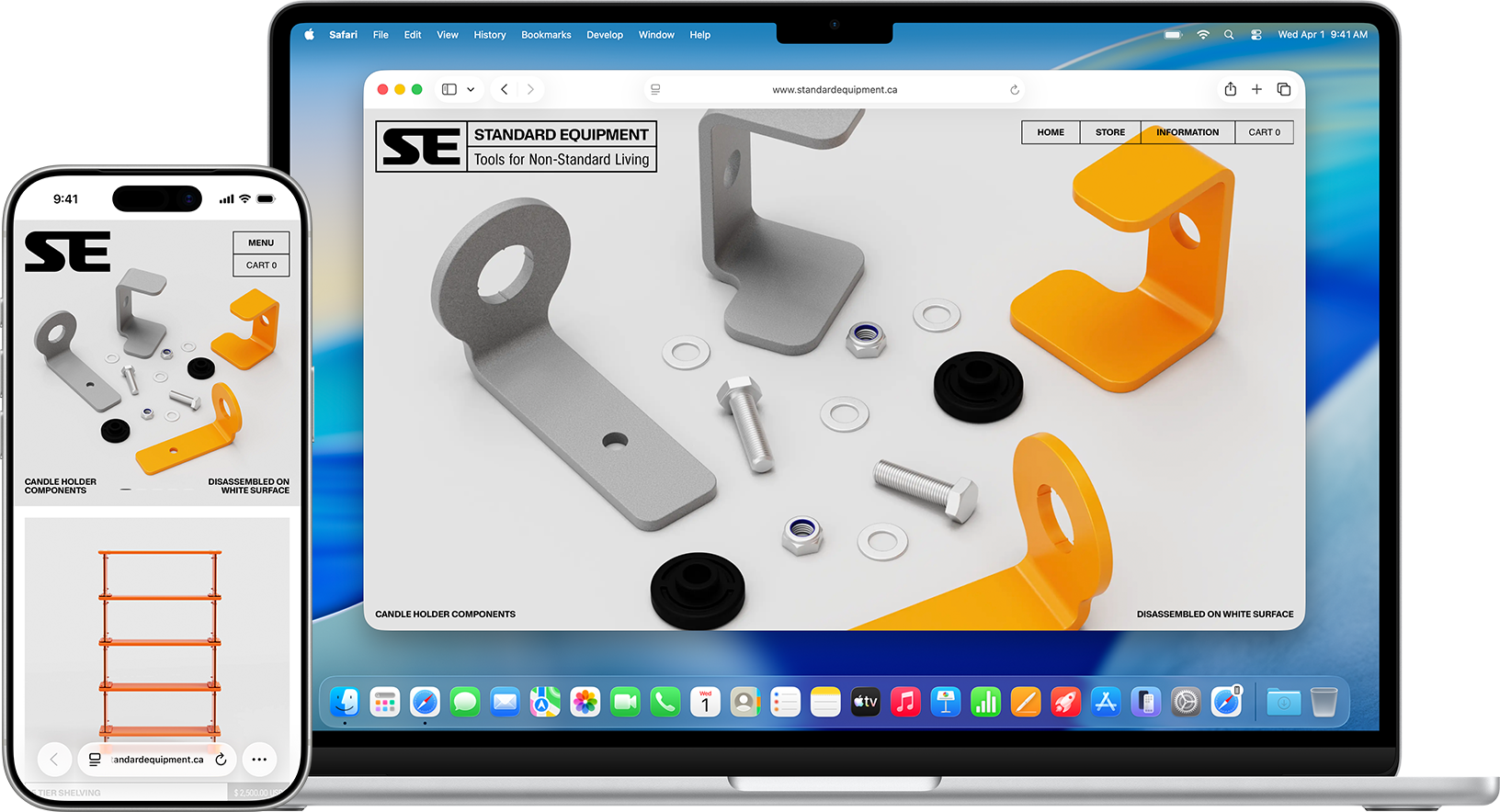Open the File menu
Image resolution: width=1500 pixels, height=812 pixels.
381,35
